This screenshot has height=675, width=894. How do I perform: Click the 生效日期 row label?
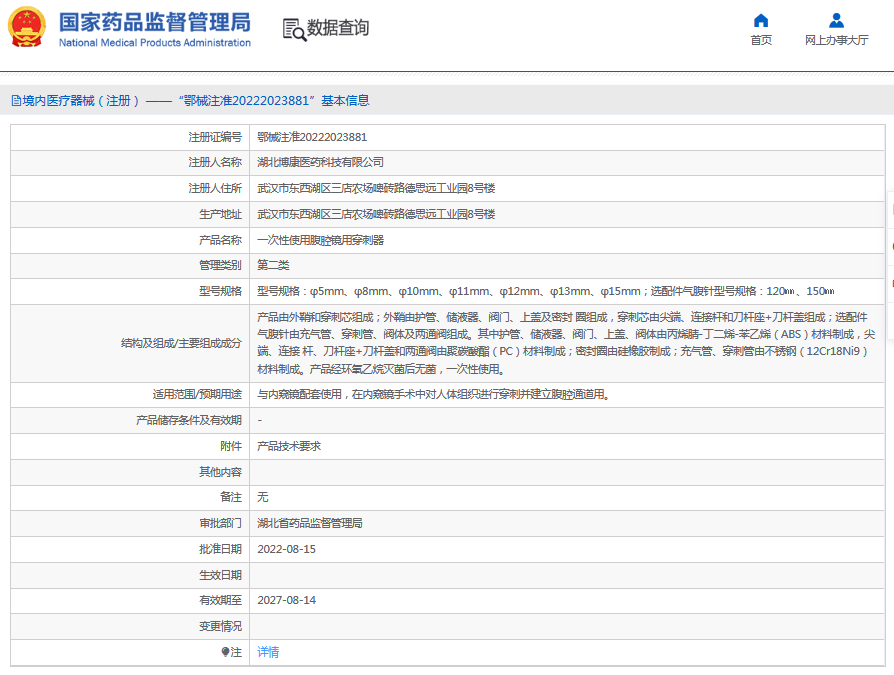220,575
